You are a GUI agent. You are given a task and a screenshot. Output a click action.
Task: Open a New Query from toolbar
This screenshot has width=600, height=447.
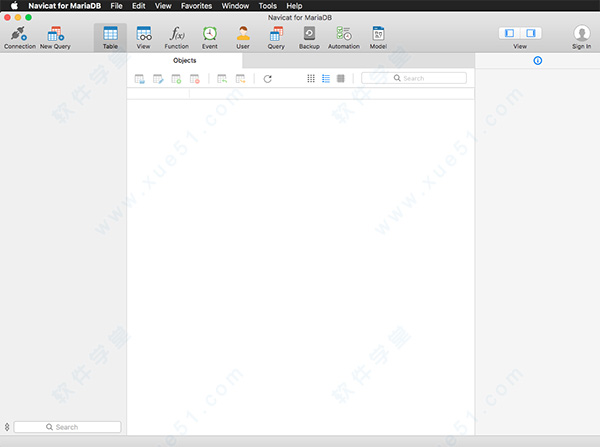(x=55, y=37)
